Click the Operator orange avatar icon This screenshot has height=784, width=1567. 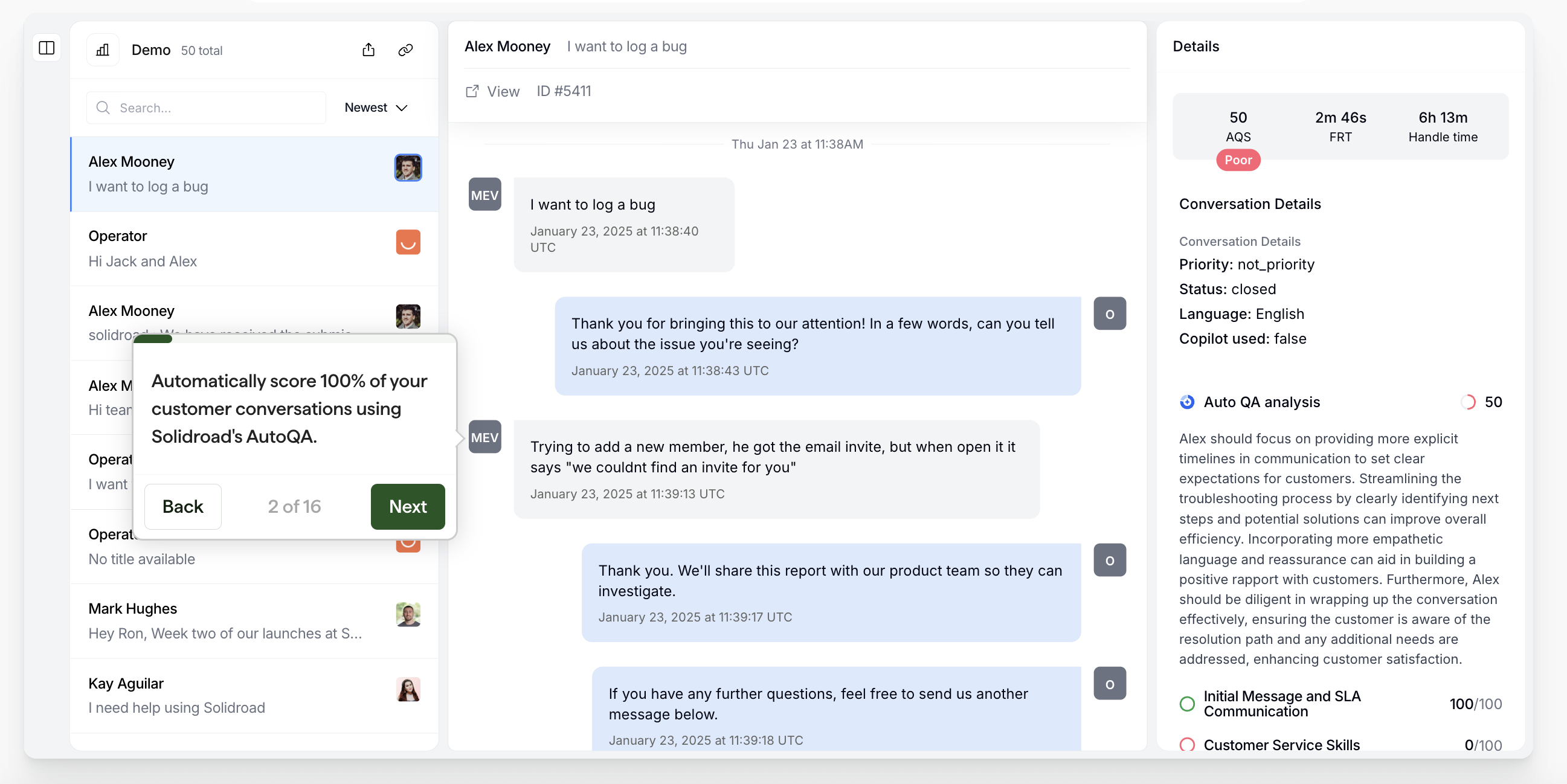tap(408, 242)
